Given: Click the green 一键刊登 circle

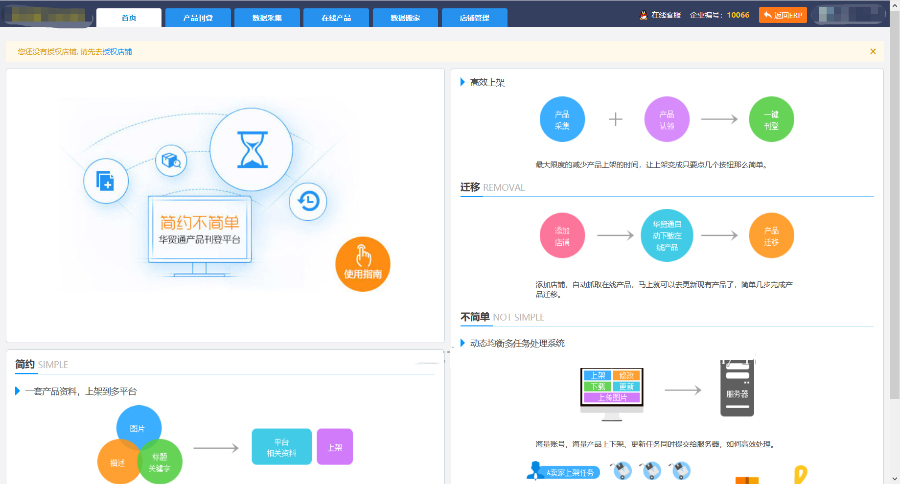Looking at the screenshot, I should tap(771, 119).
